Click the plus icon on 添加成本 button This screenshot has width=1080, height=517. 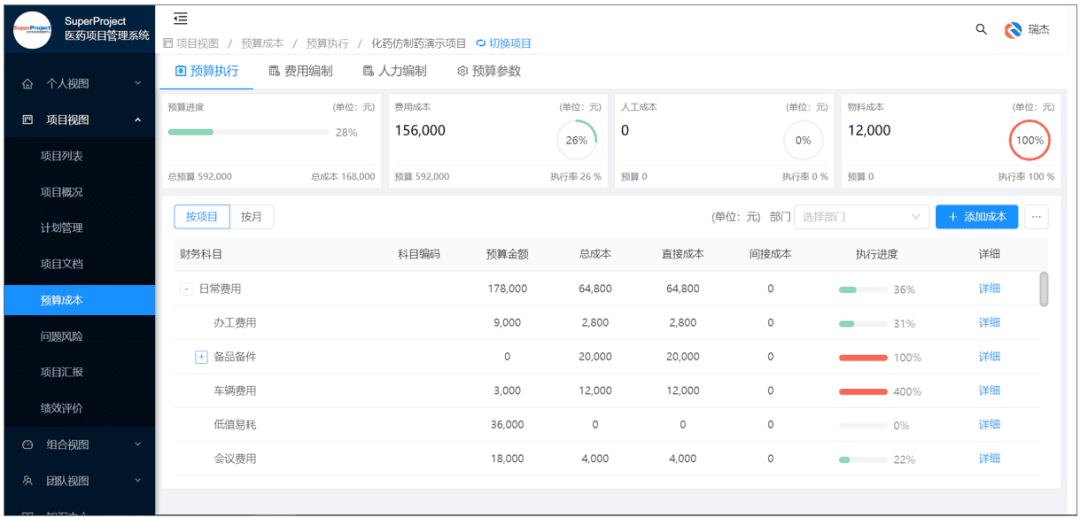953,217
